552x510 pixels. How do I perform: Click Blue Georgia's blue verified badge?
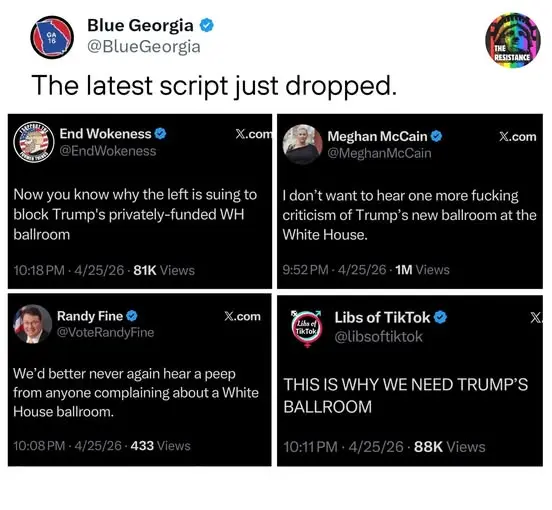coord(207,25)
